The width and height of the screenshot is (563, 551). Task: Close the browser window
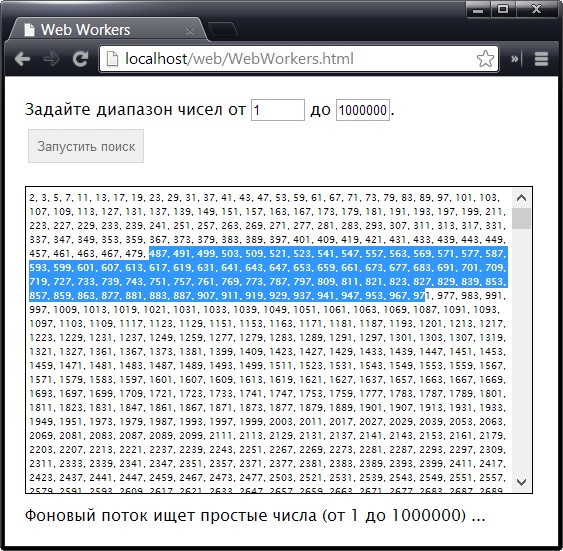(x=536, y=9)
